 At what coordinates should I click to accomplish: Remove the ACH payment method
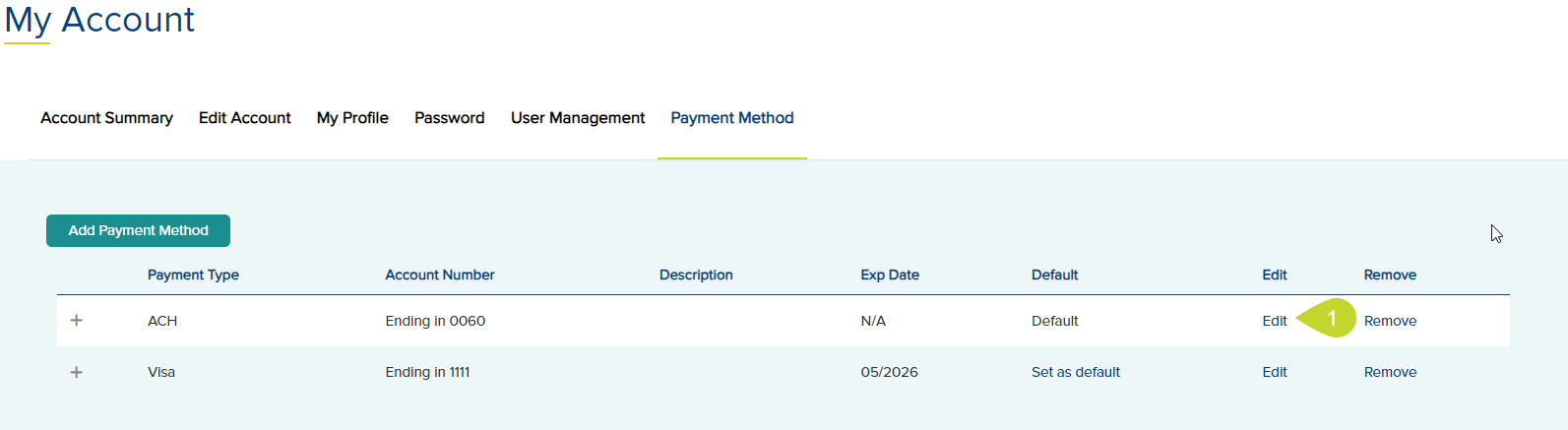pyautogui.click(x=1390, y=321)
